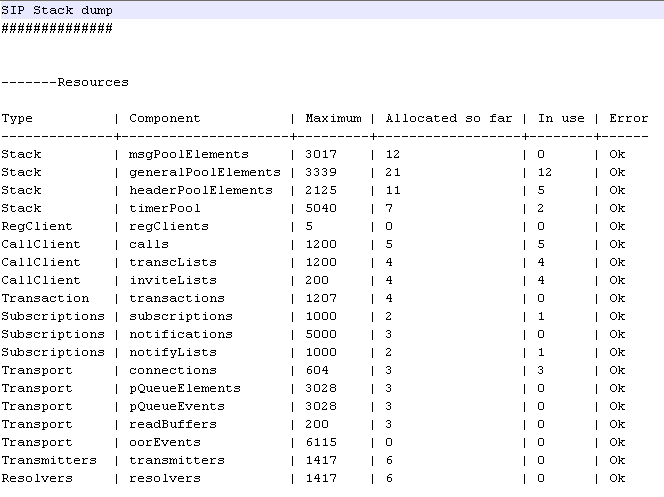The image size is (664, 497).
Task: Click the Subscriptions type cell of notifications row
Action: [x=53, y=334]
